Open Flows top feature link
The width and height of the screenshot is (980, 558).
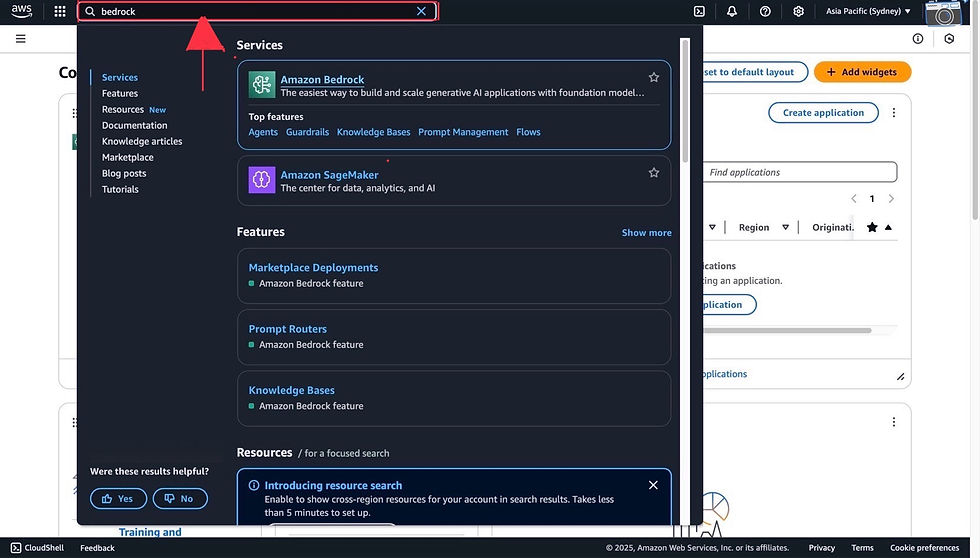528,132
